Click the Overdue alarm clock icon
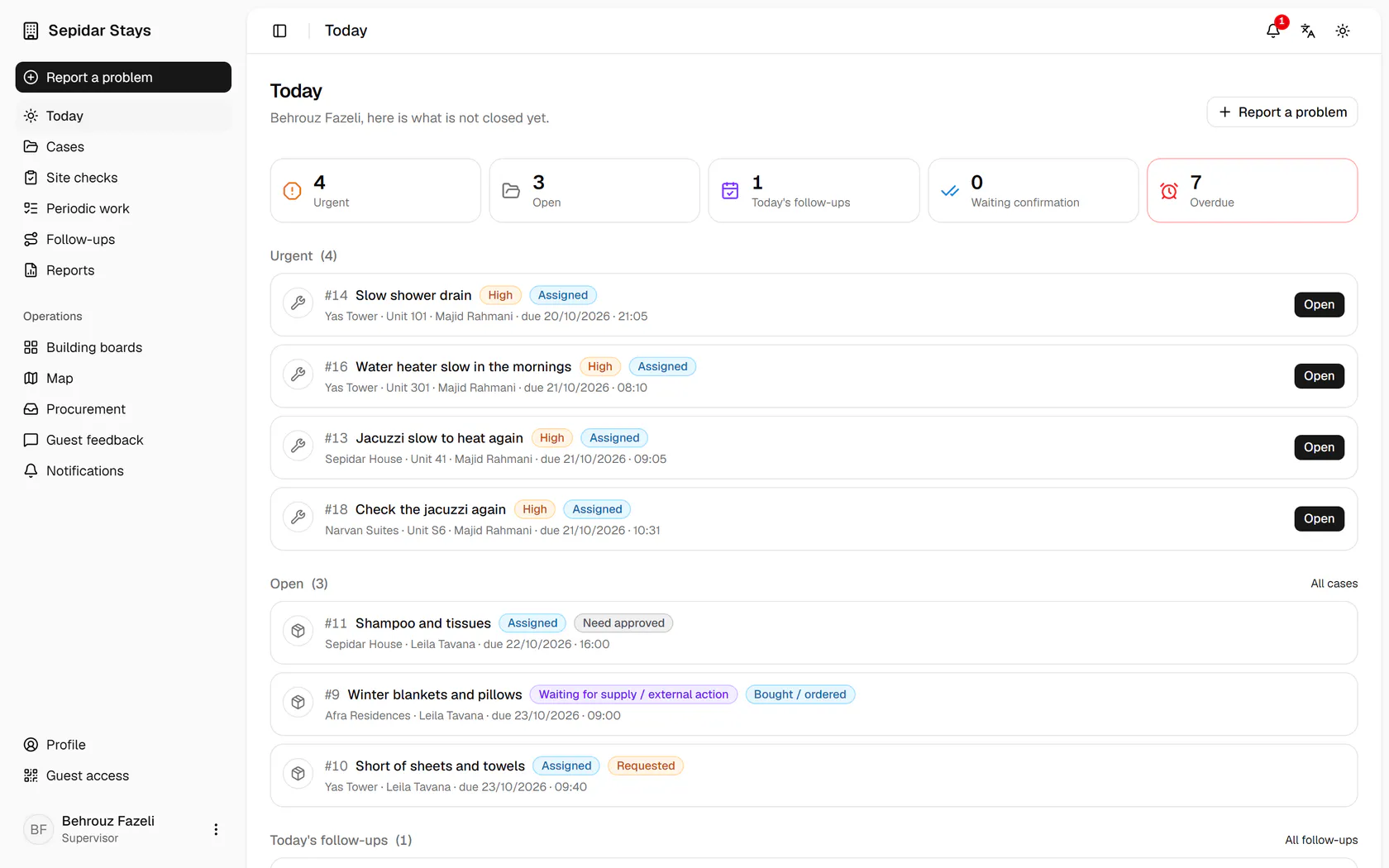1389x868 pixels. coord(1169,191)
